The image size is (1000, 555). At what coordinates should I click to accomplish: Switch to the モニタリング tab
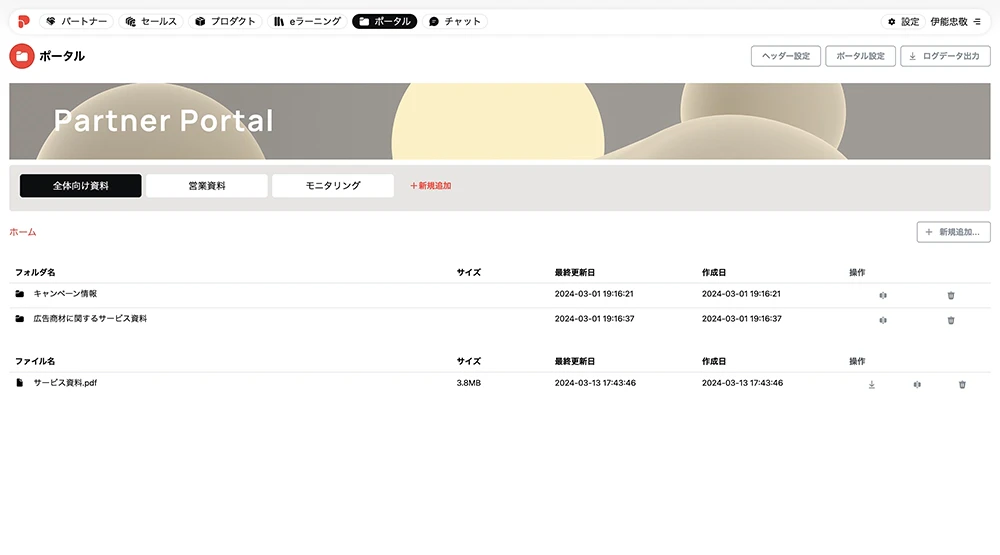[333, 186]
